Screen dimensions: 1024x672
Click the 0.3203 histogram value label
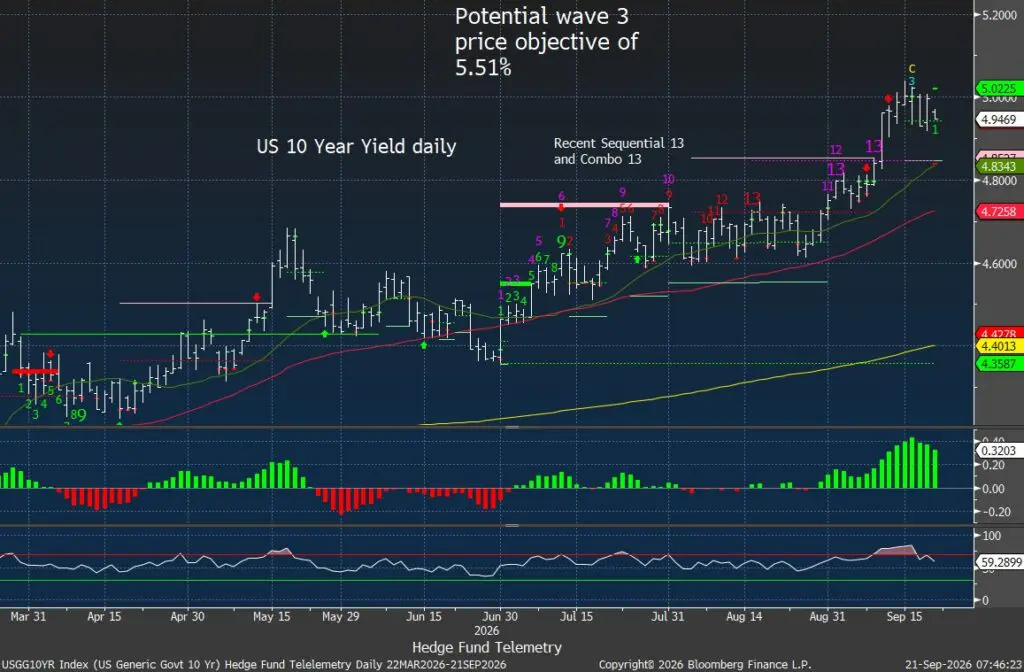click(999, 450)
